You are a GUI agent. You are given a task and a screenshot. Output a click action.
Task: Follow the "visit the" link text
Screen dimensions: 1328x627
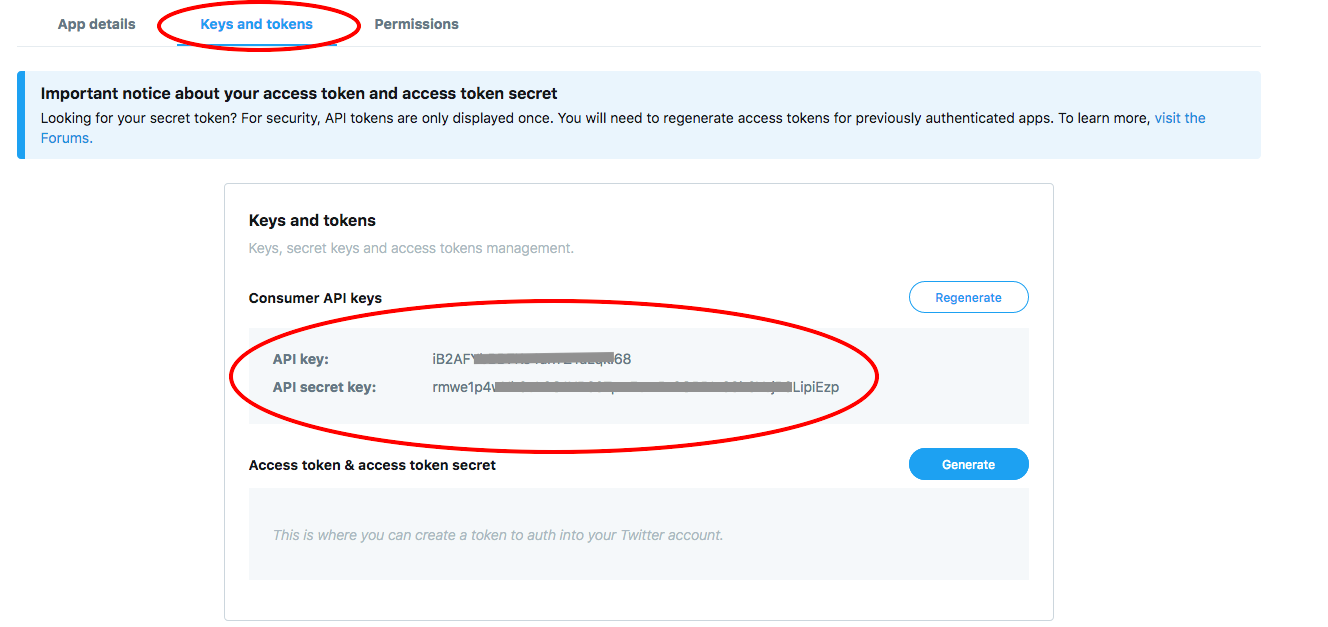1180,118
